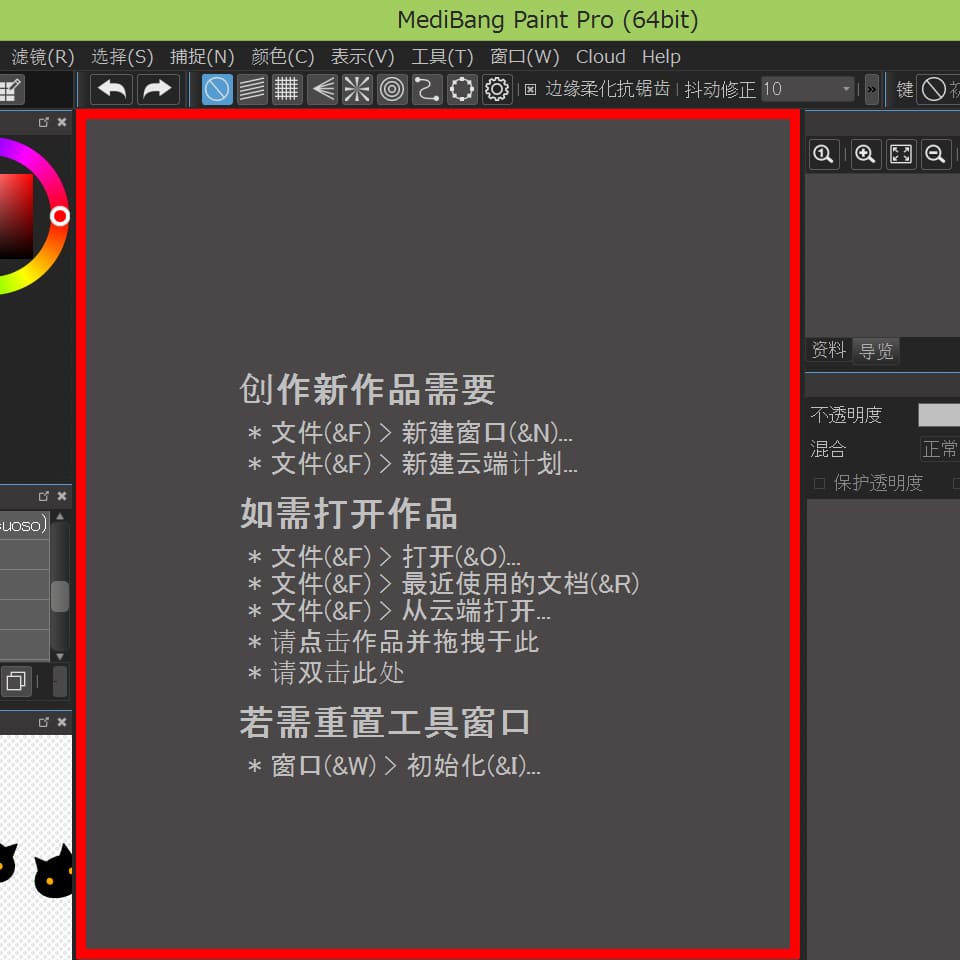Click the edit-canvas icon at toolbar's left end
This screenshot has height=960, width=960.
(11, 90)
